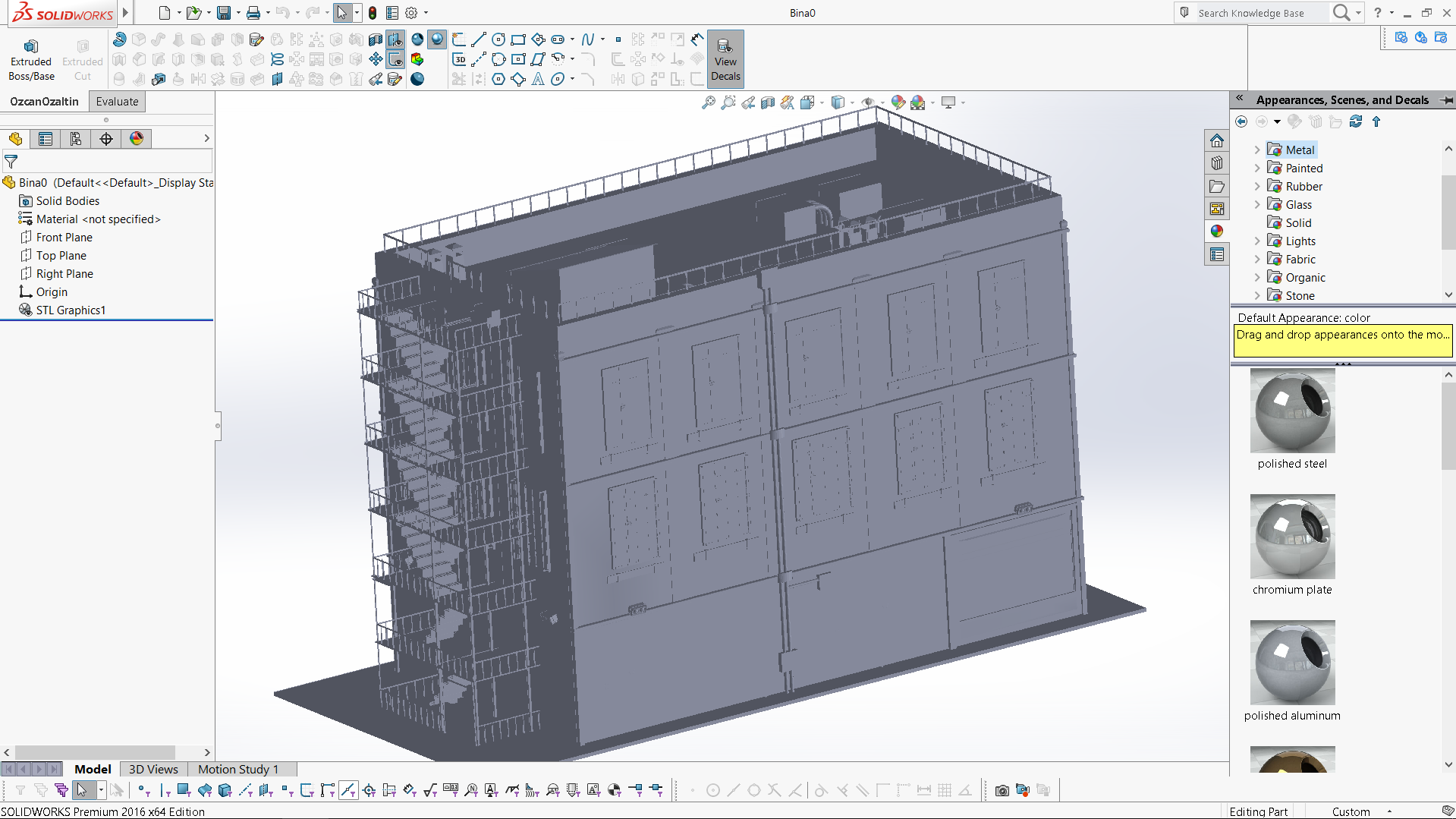Viewport: 1456px width, 819px height.
Task: Toggle the auto-pin on Appearances panel
Action: tap(1447, 100)
